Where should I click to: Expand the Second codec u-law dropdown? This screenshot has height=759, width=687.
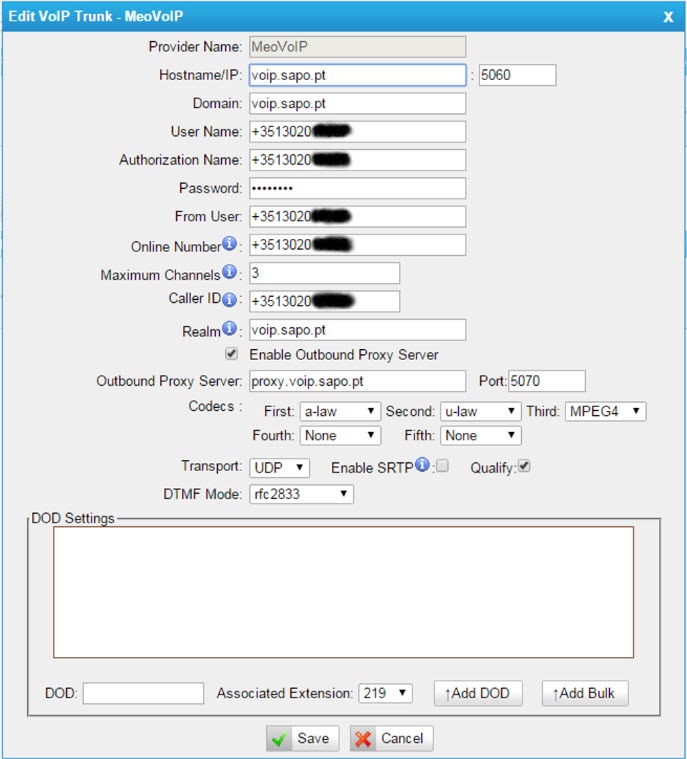click(480, 411)
